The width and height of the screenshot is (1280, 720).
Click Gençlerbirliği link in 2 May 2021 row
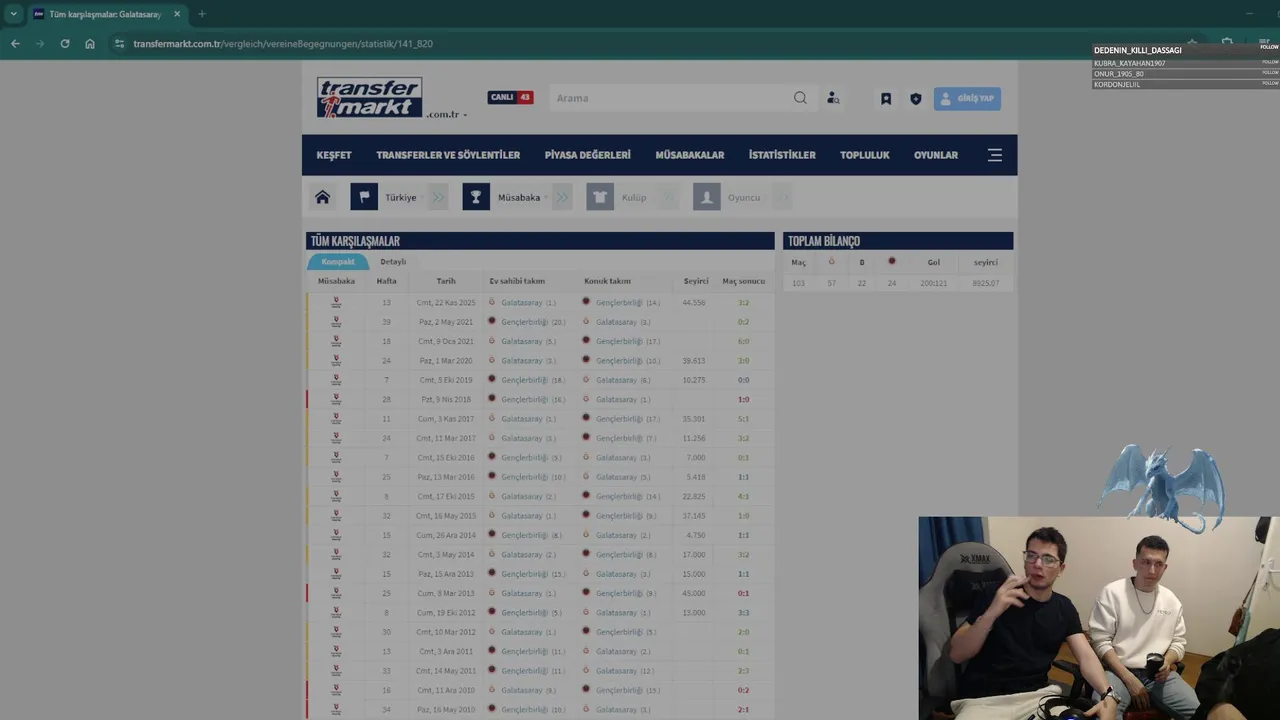(x=525, y=322)
